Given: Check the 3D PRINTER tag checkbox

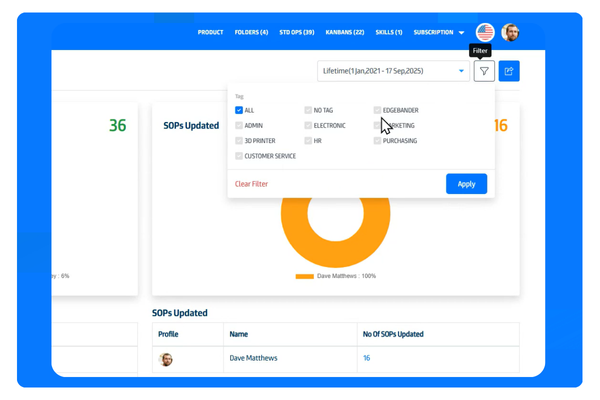Looking at the screenshot, I should coord(239,141).
